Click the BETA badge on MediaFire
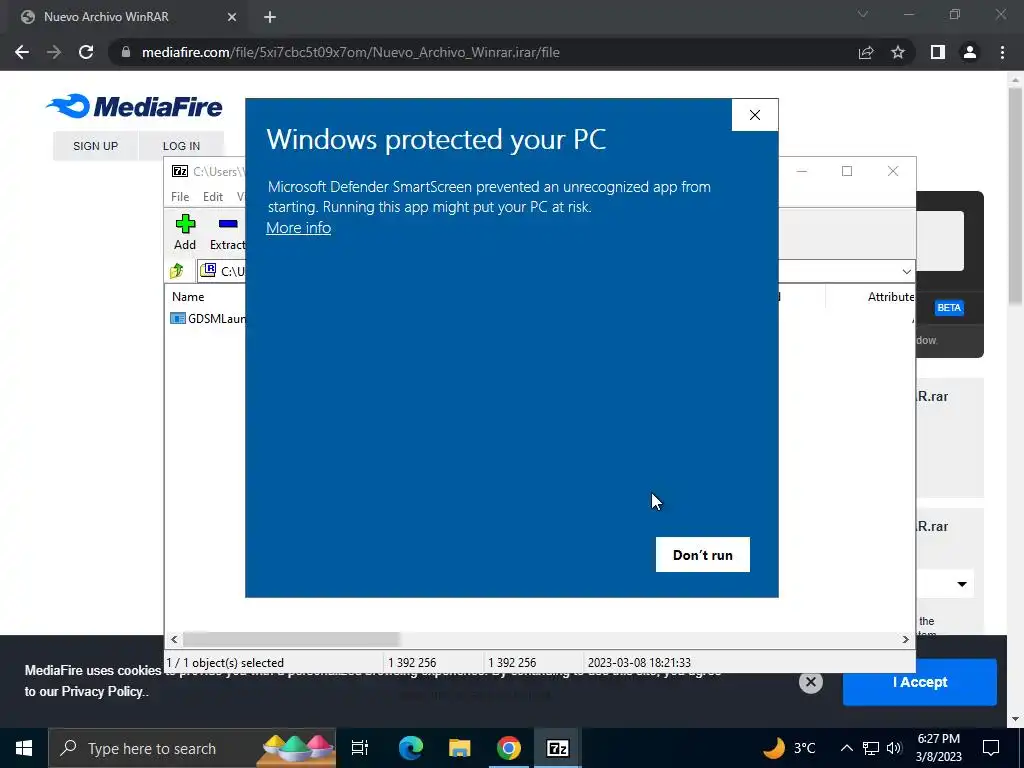 point(949,308)
